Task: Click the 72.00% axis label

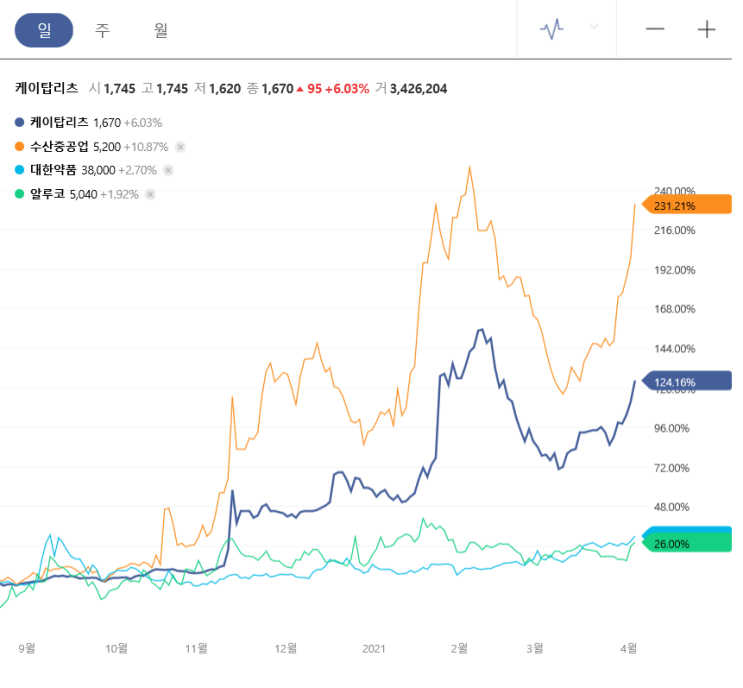Action: [x=672, y=468]
